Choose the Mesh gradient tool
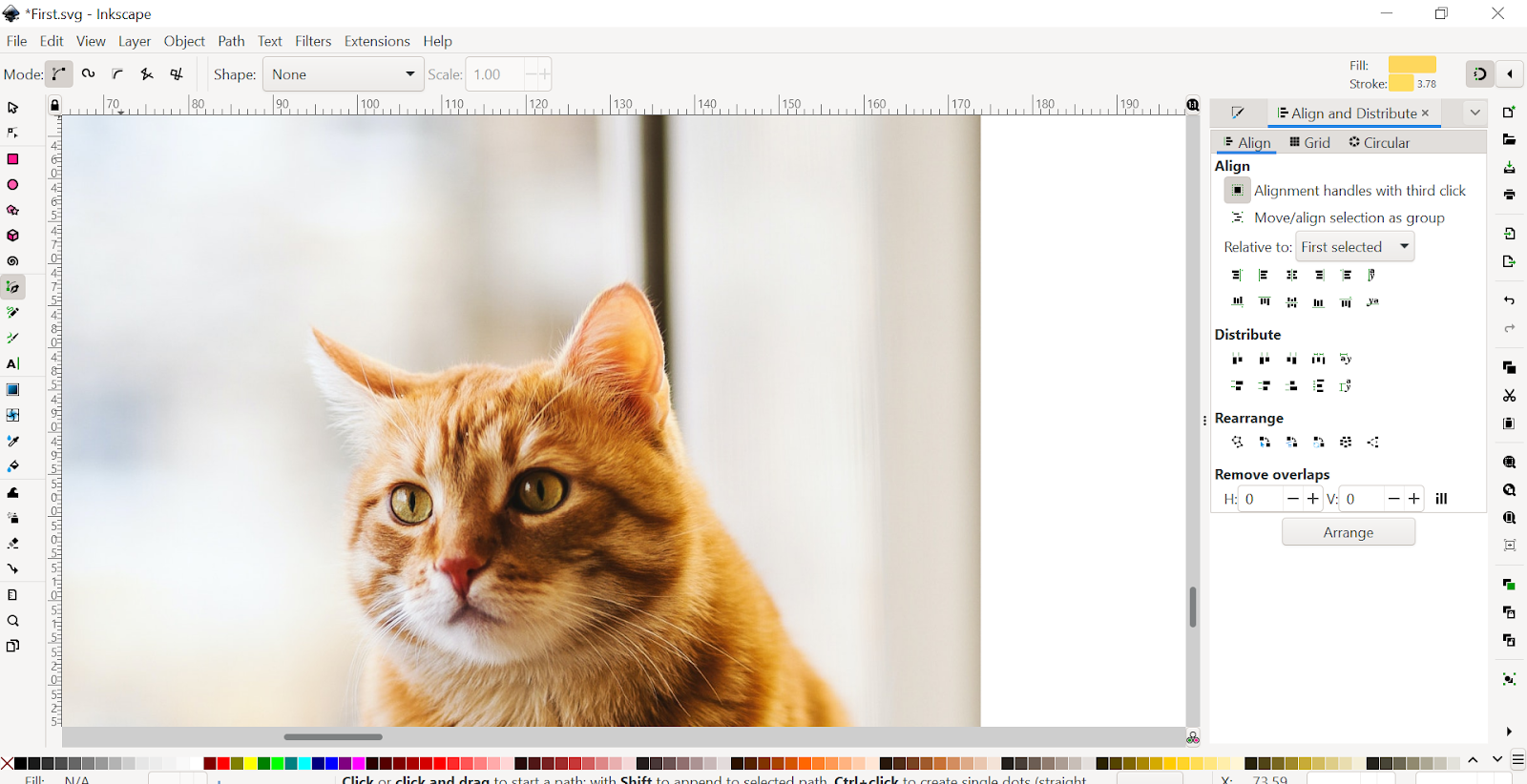This screenshot has height=784, width=1527. click(13, 416)
